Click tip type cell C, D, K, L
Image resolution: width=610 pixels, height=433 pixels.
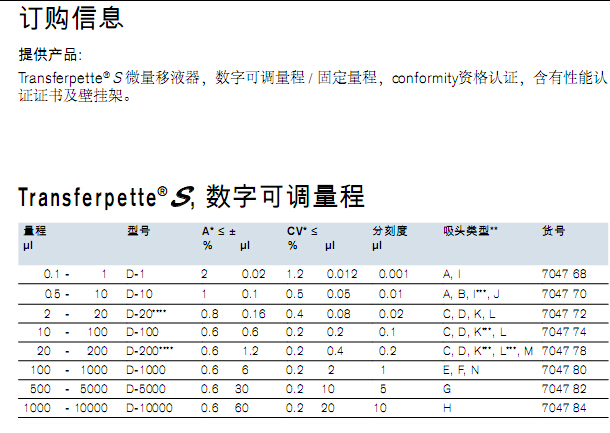tap(469, 314)
